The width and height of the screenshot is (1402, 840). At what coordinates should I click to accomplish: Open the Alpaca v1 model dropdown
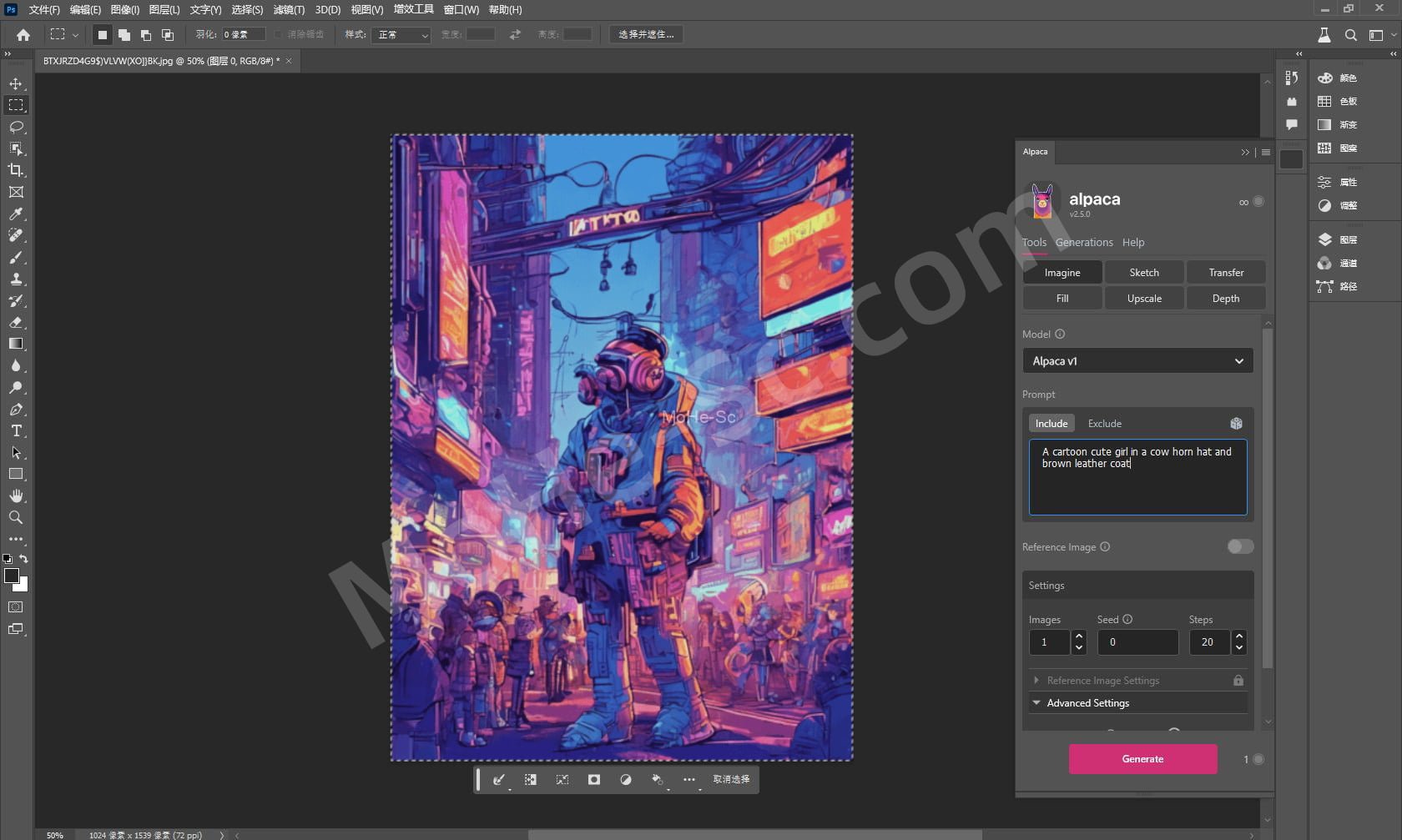click(x=1137, y=361)
